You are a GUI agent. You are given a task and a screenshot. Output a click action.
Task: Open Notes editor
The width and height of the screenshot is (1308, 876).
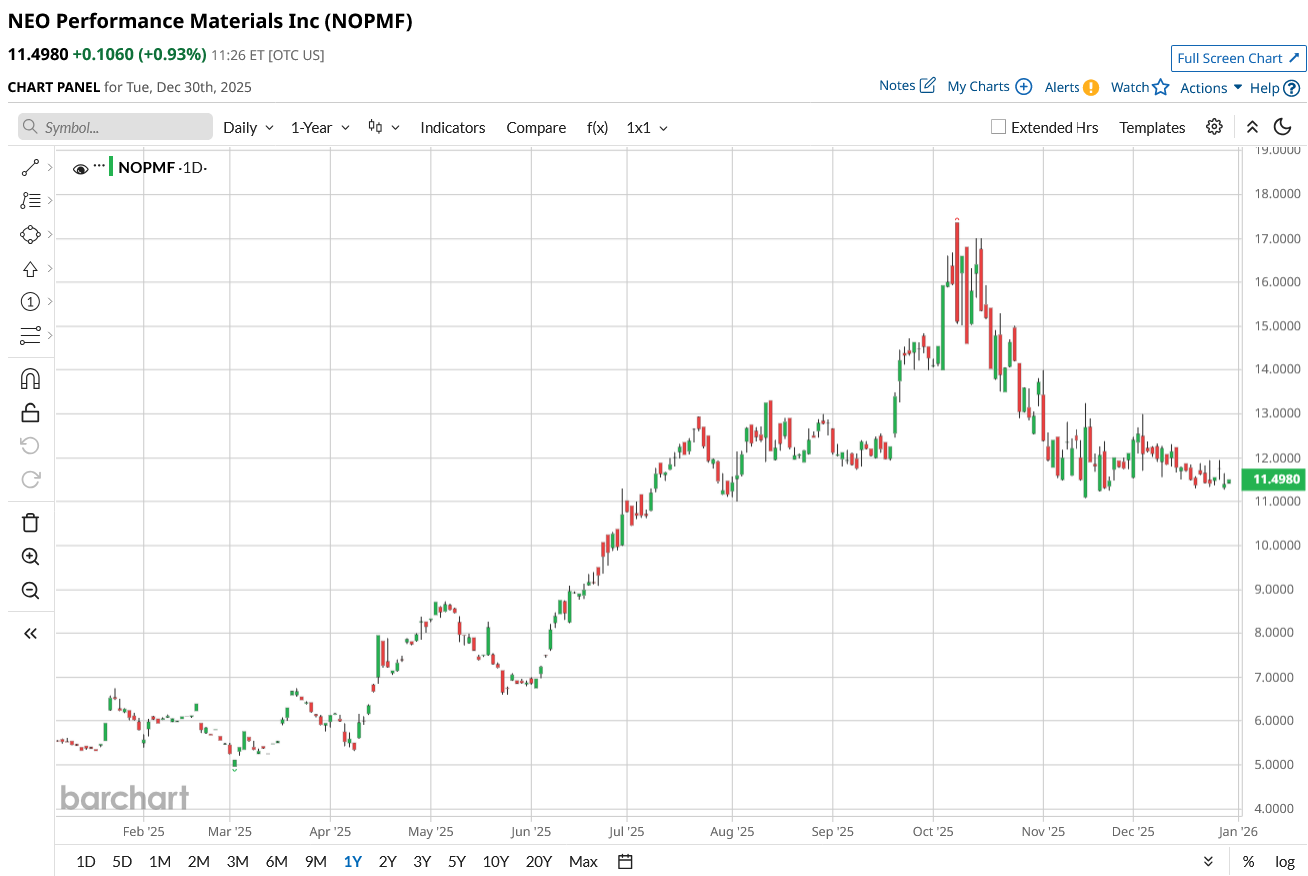(907, 86)
